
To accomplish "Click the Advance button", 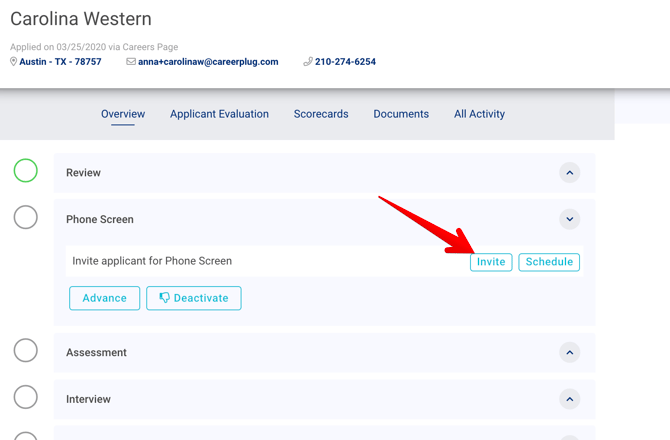I will click(x=104, y=298).
